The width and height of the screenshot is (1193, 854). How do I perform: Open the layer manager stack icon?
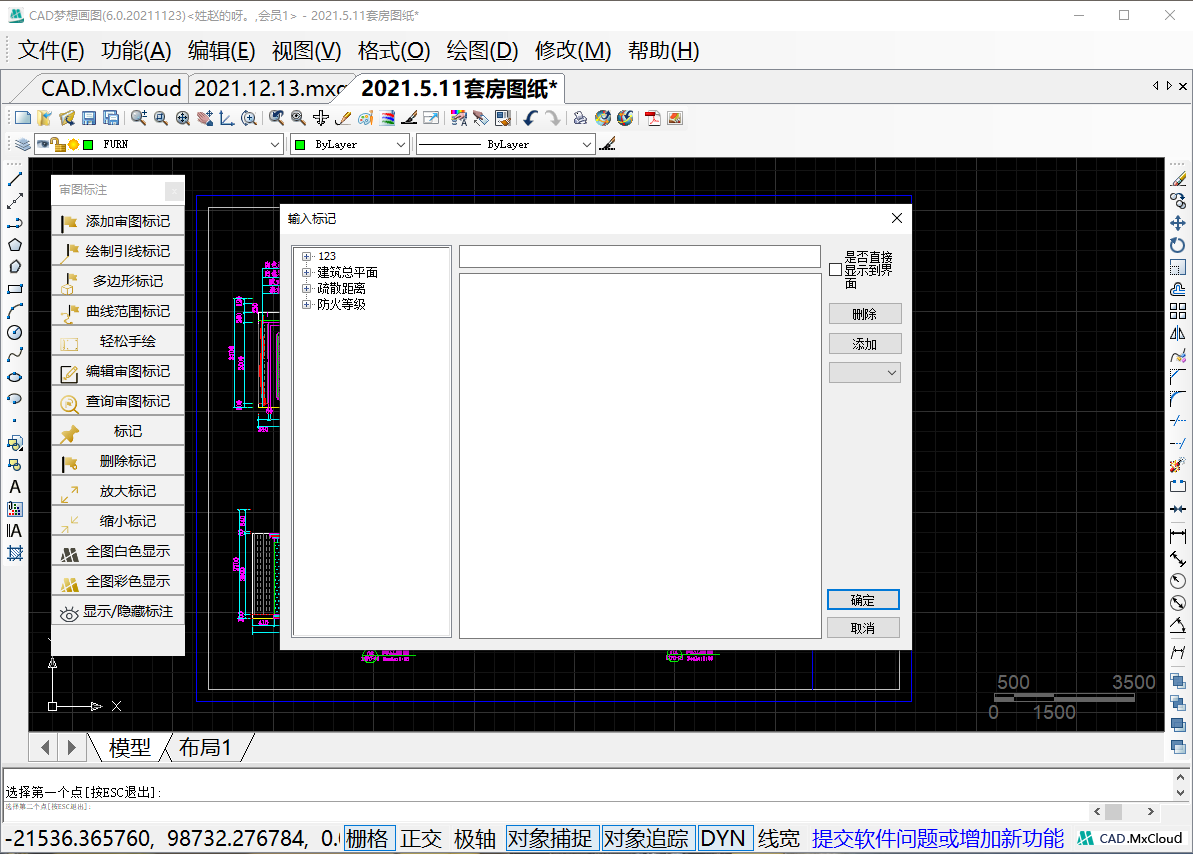click(22, 145)
